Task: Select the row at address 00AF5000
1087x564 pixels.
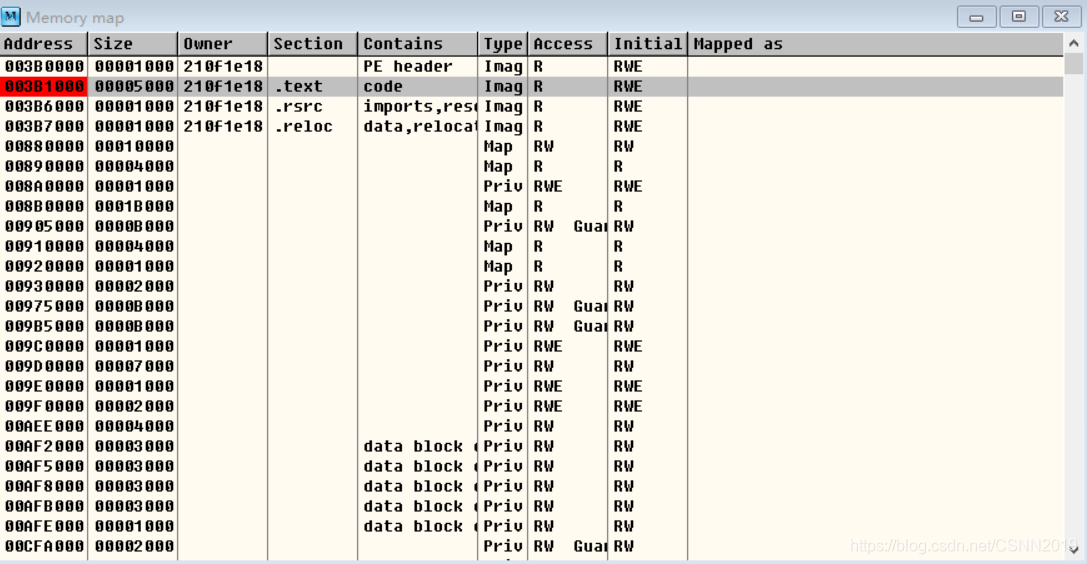Action: coord(532,466)
